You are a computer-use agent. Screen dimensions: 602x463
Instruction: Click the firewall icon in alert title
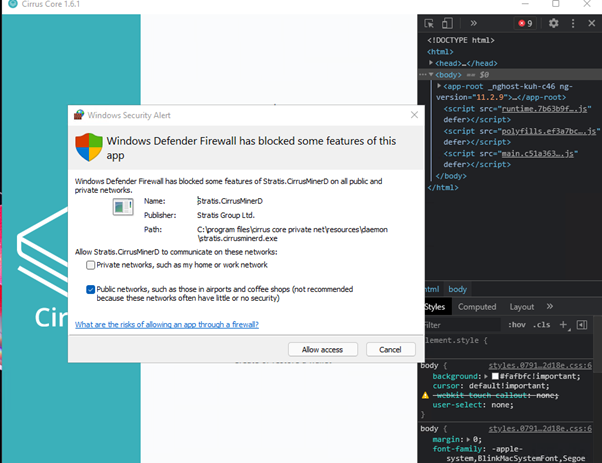(79, 115)
